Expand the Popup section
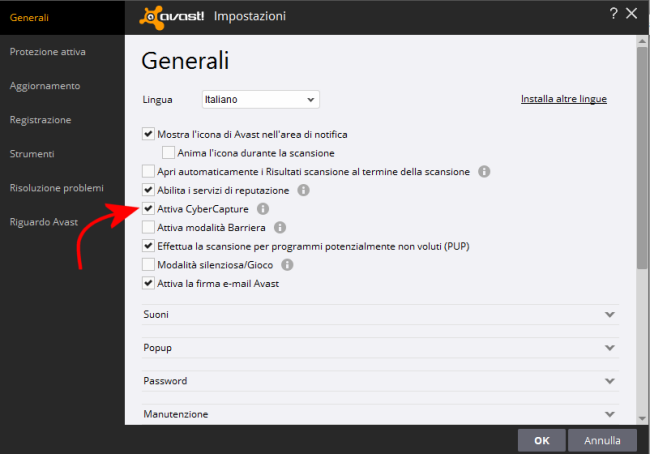650x454 pixels. point(380,348)
